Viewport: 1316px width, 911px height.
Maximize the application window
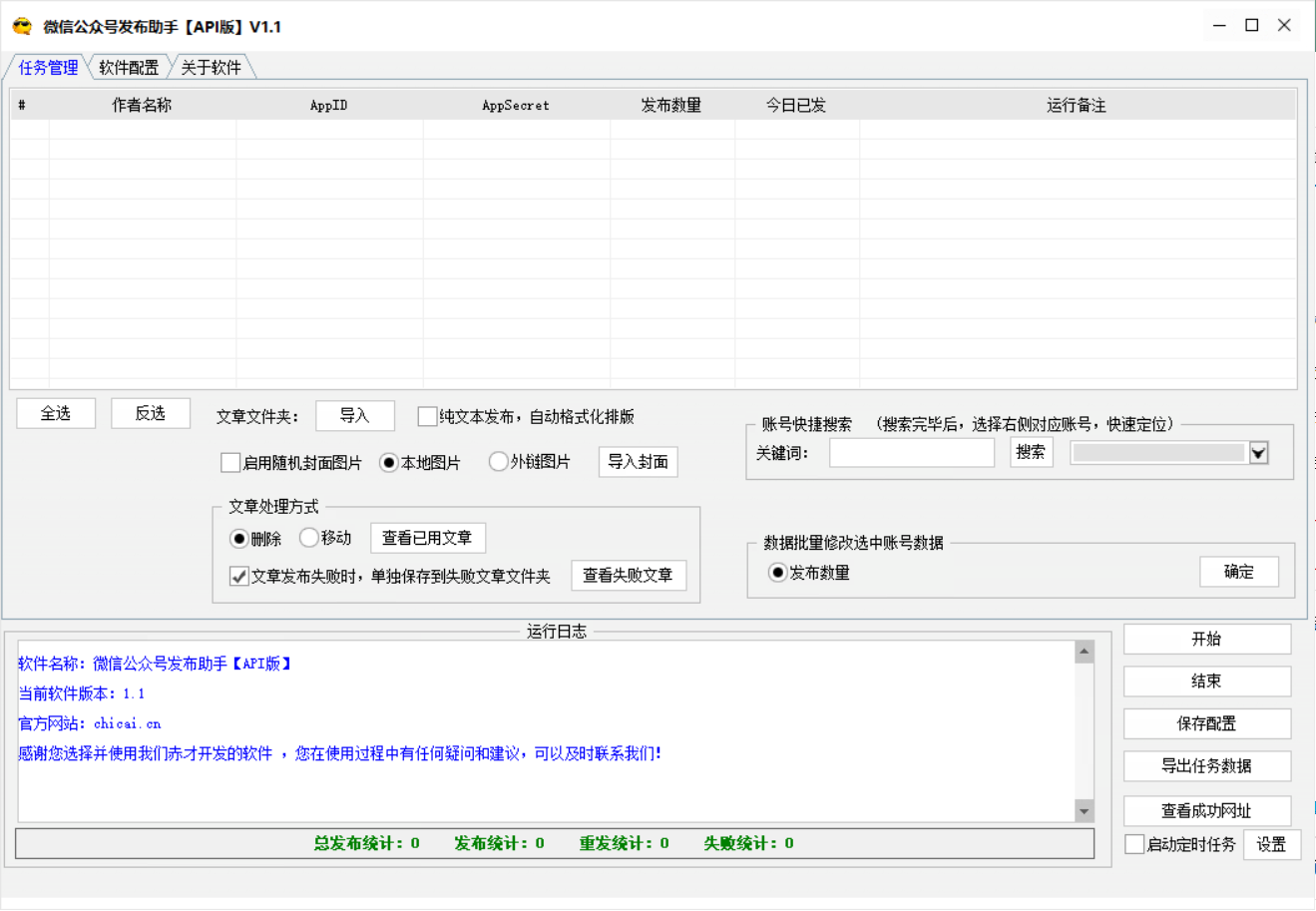(1252, 26)
